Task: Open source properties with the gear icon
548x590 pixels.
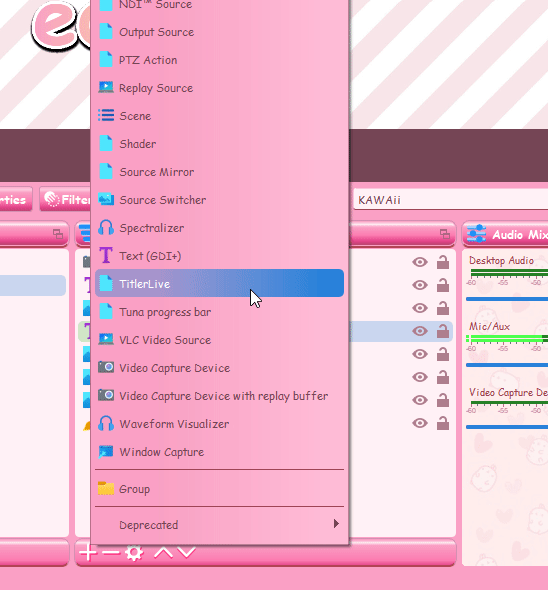Action: pyautogui.click(x=134, y=553)
